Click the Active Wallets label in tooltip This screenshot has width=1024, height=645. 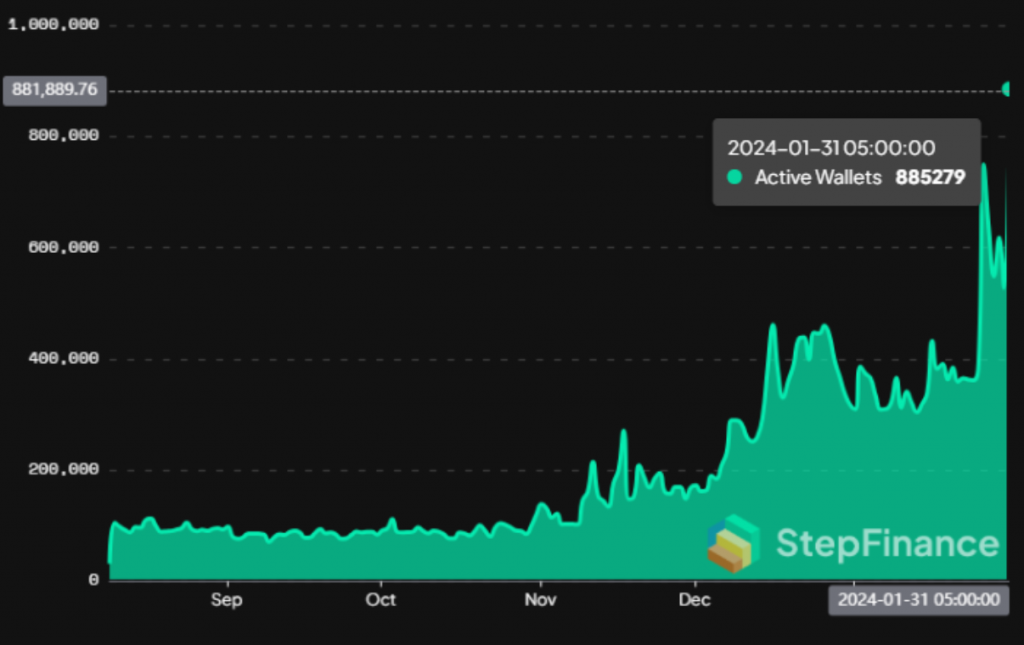tap(817, 178)
